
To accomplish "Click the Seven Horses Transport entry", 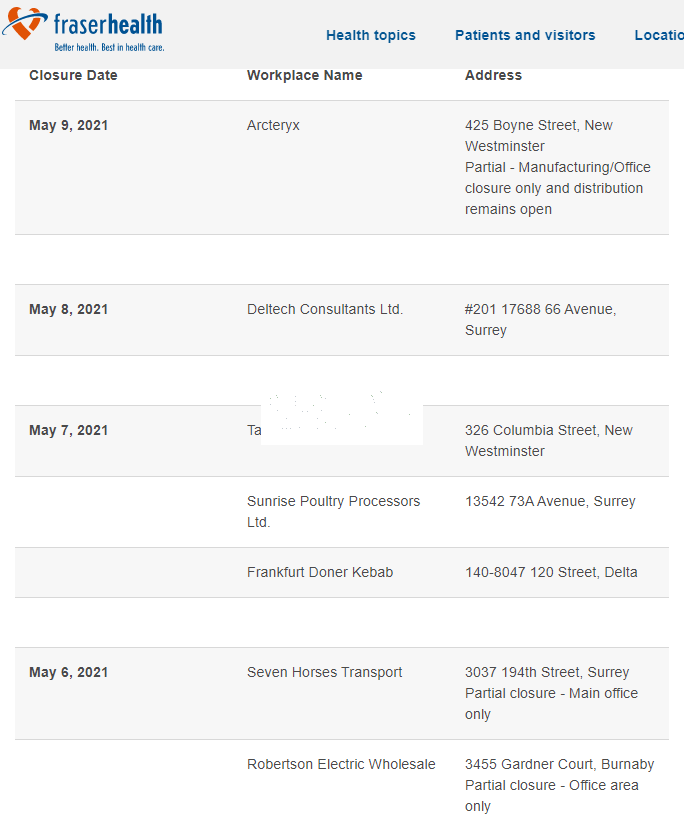I will (324, 672).
